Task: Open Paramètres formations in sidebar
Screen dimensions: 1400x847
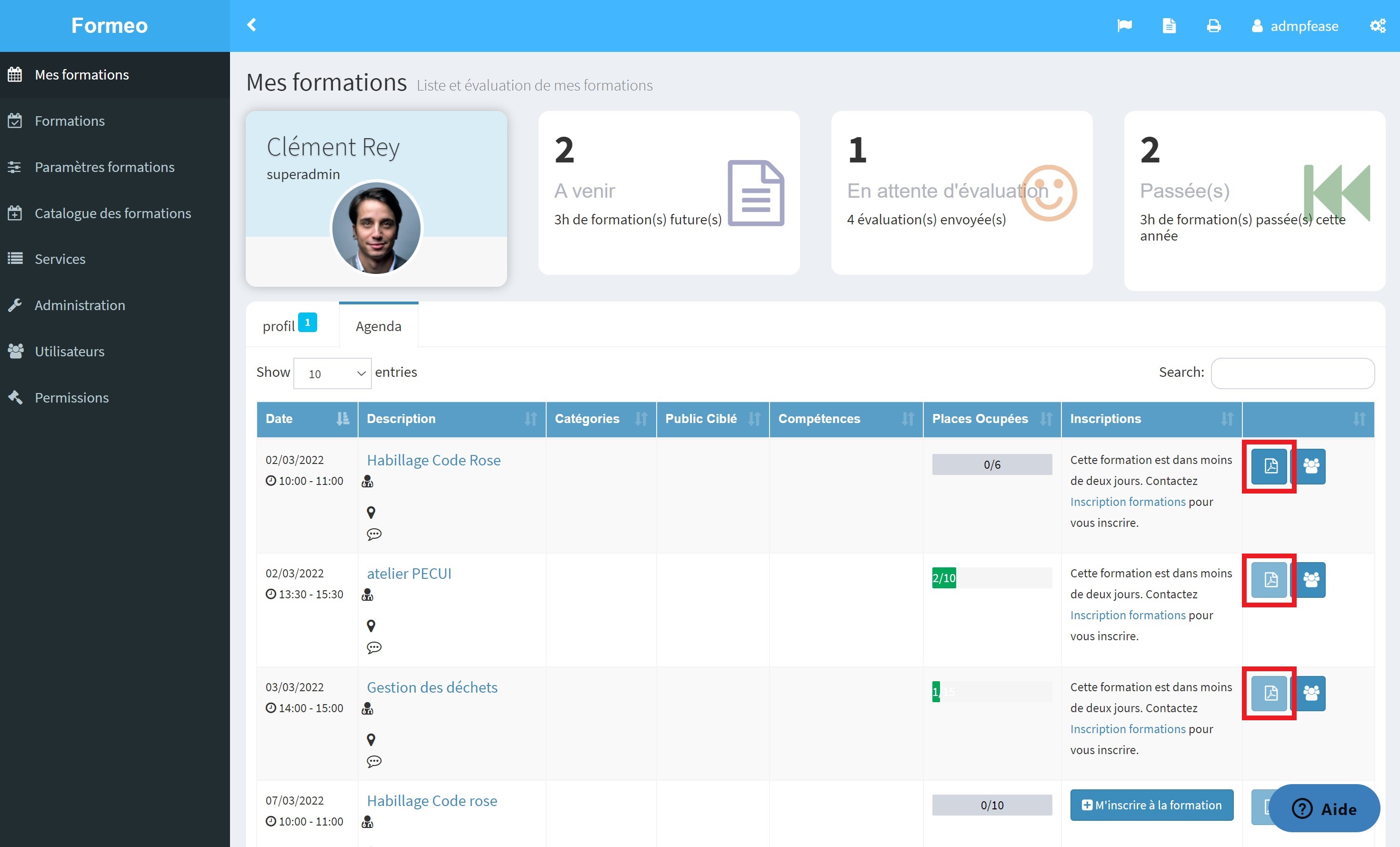Action: click(x=115, y=167)
